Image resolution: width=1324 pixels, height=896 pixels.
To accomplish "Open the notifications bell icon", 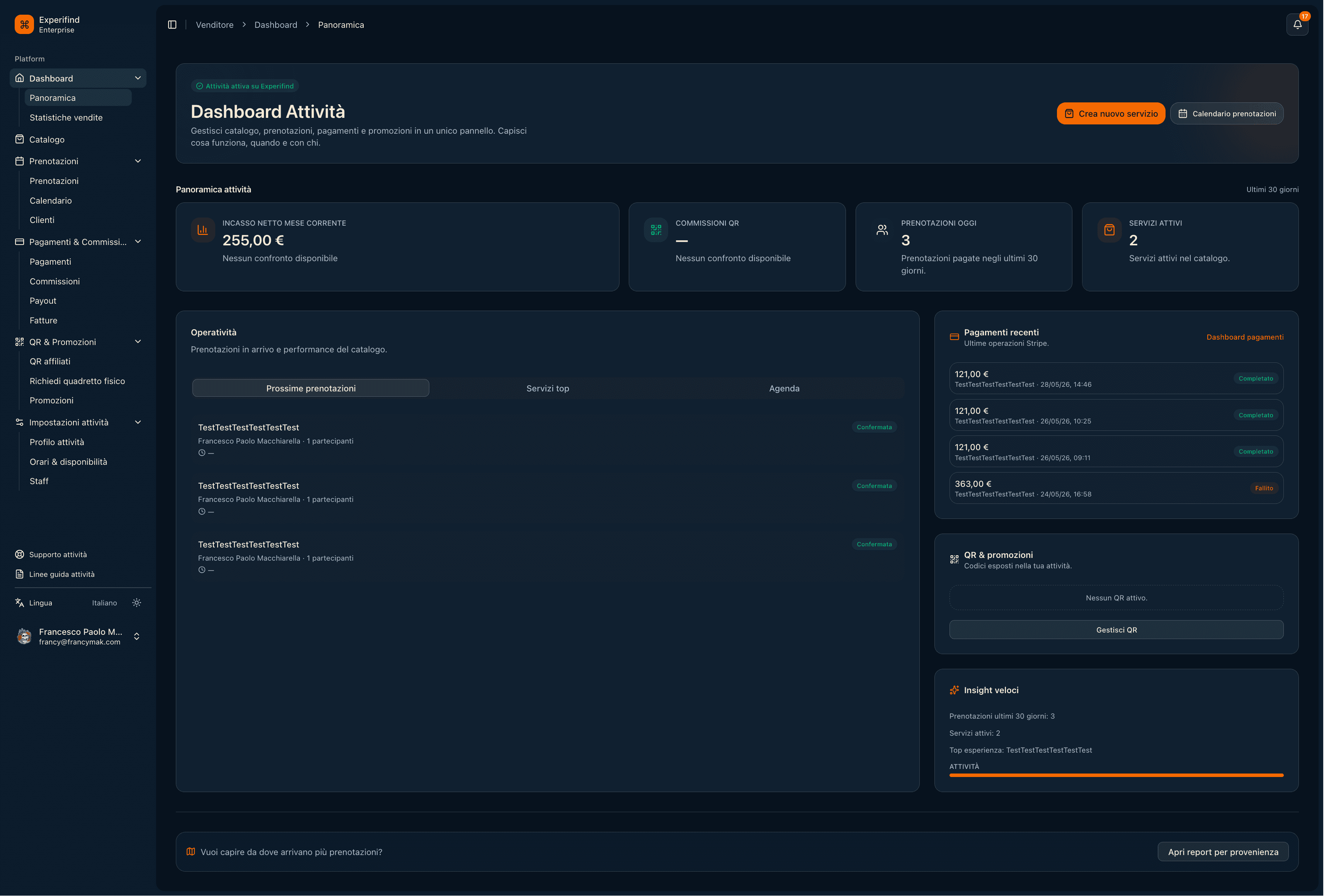I will pos(1297,24).
